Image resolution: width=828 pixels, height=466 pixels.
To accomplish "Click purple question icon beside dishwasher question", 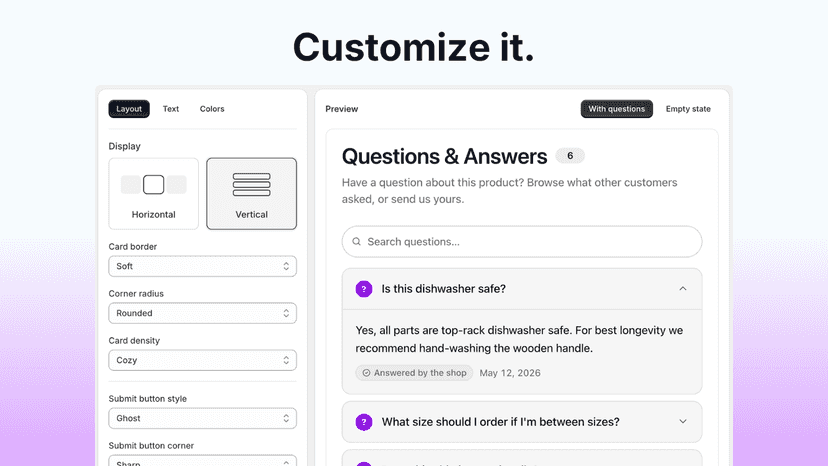I will pyautogui.click(x=364, y=289).
